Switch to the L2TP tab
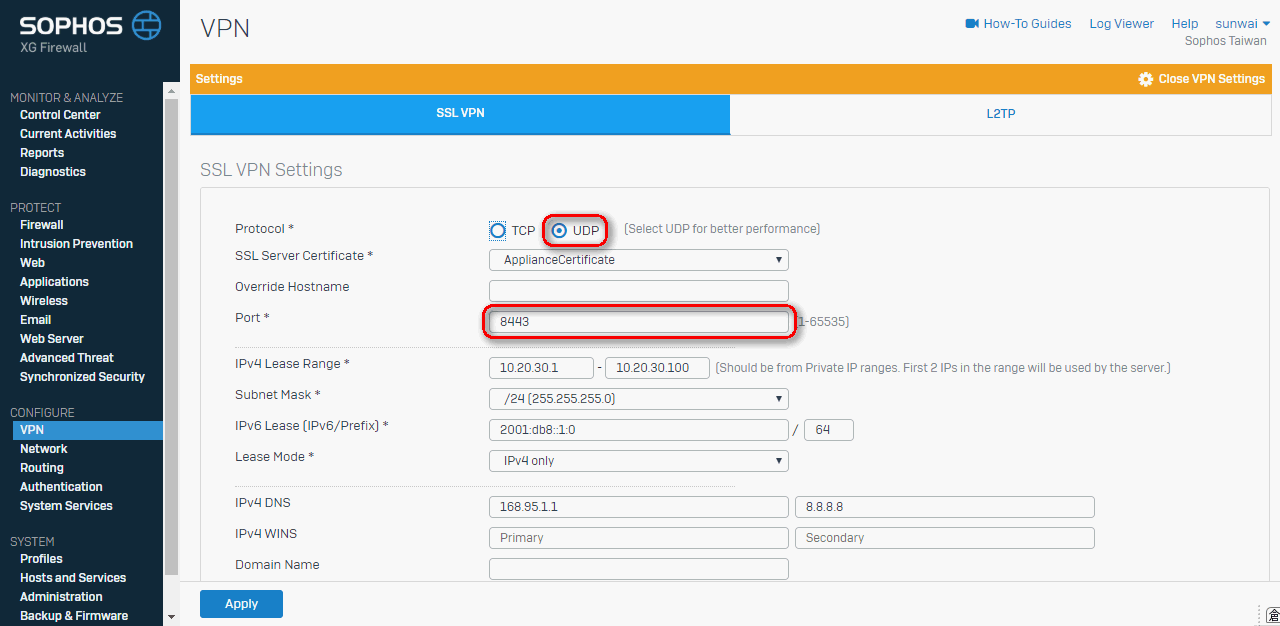 point(1000,114)
